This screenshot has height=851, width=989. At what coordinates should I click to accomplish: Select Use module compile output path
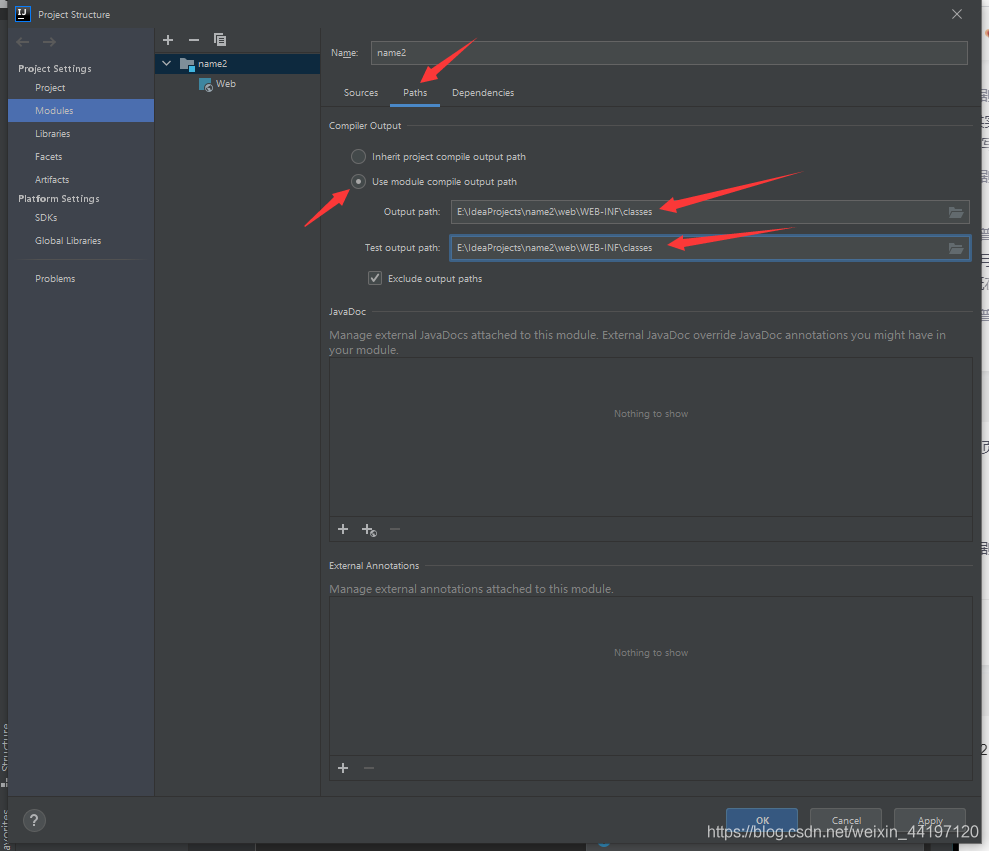click(x=358, y=182)
